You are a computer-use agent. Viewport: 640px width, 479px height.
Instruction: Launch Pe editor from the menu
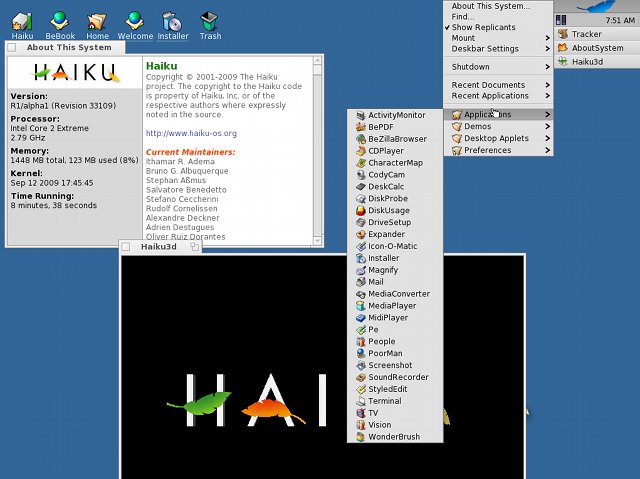(395, 329)
